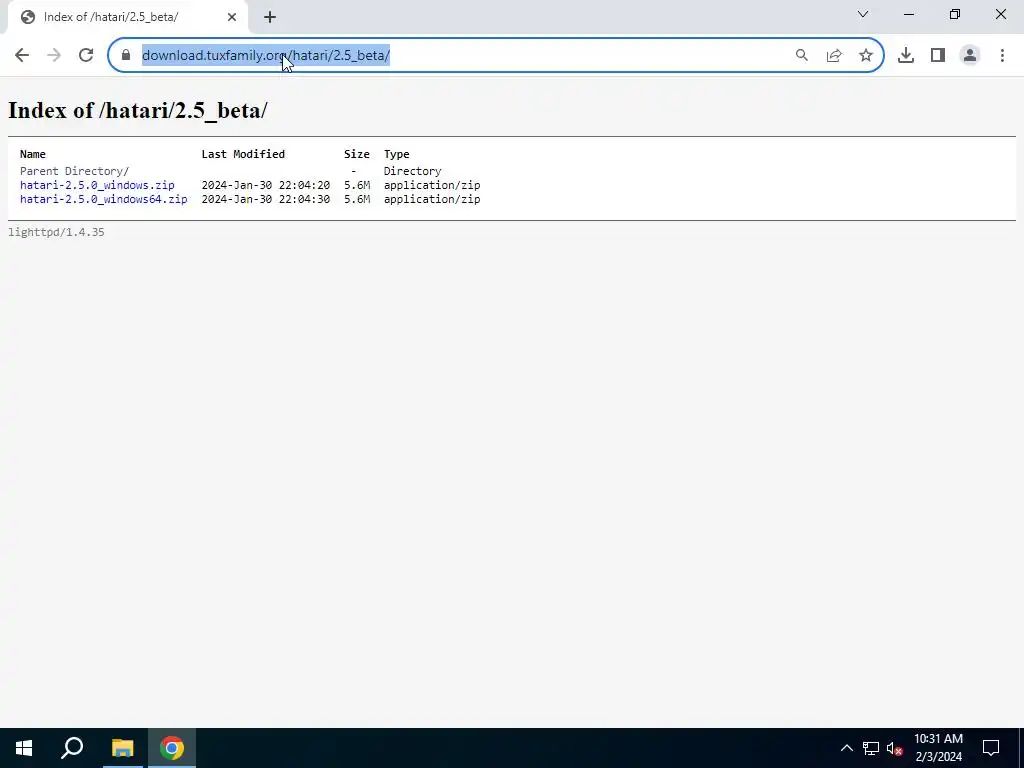The image size is (1024, 768).
Task: Go back to the previous page
Action: tap(22, 56)
